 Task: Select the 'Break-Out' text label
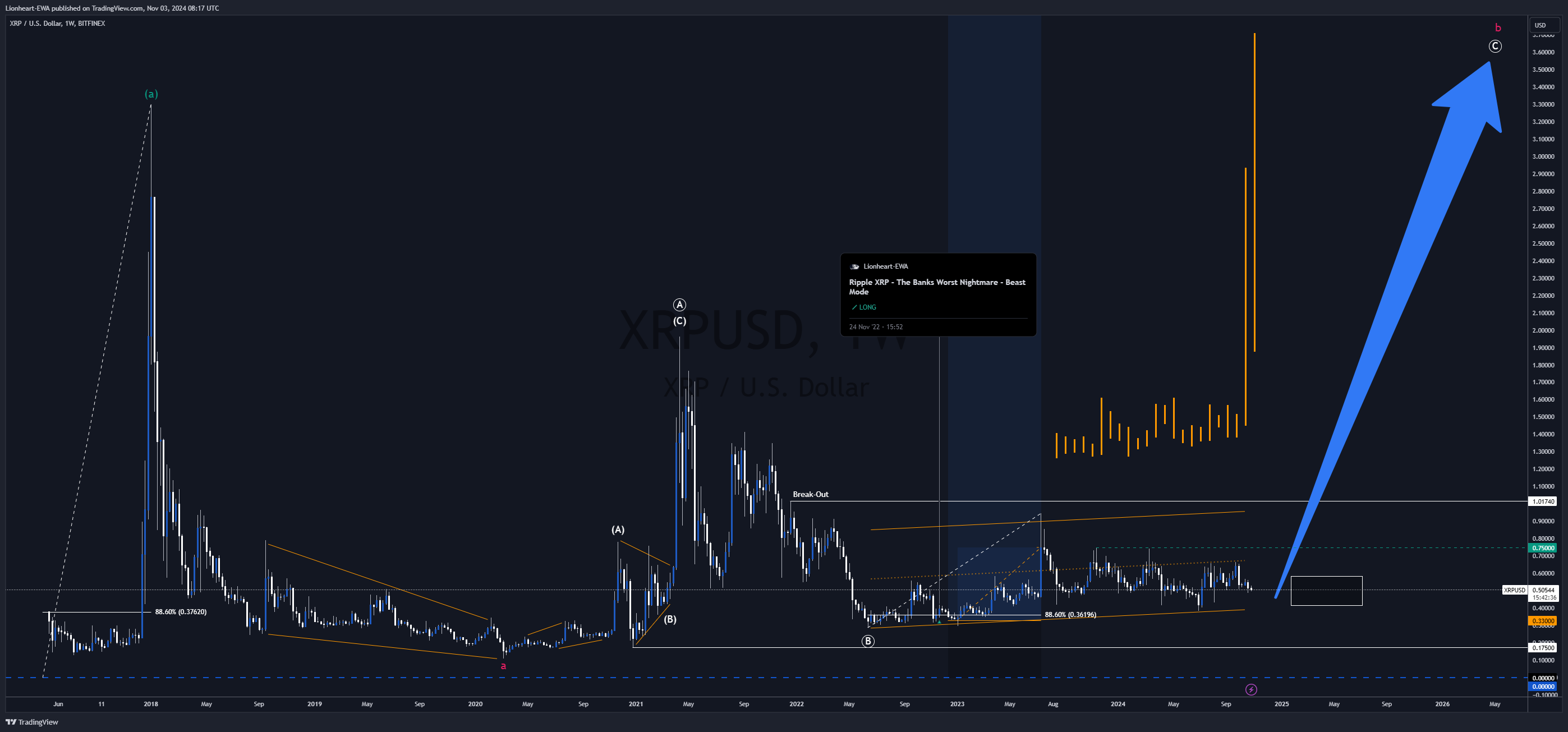tap(810, 494)
